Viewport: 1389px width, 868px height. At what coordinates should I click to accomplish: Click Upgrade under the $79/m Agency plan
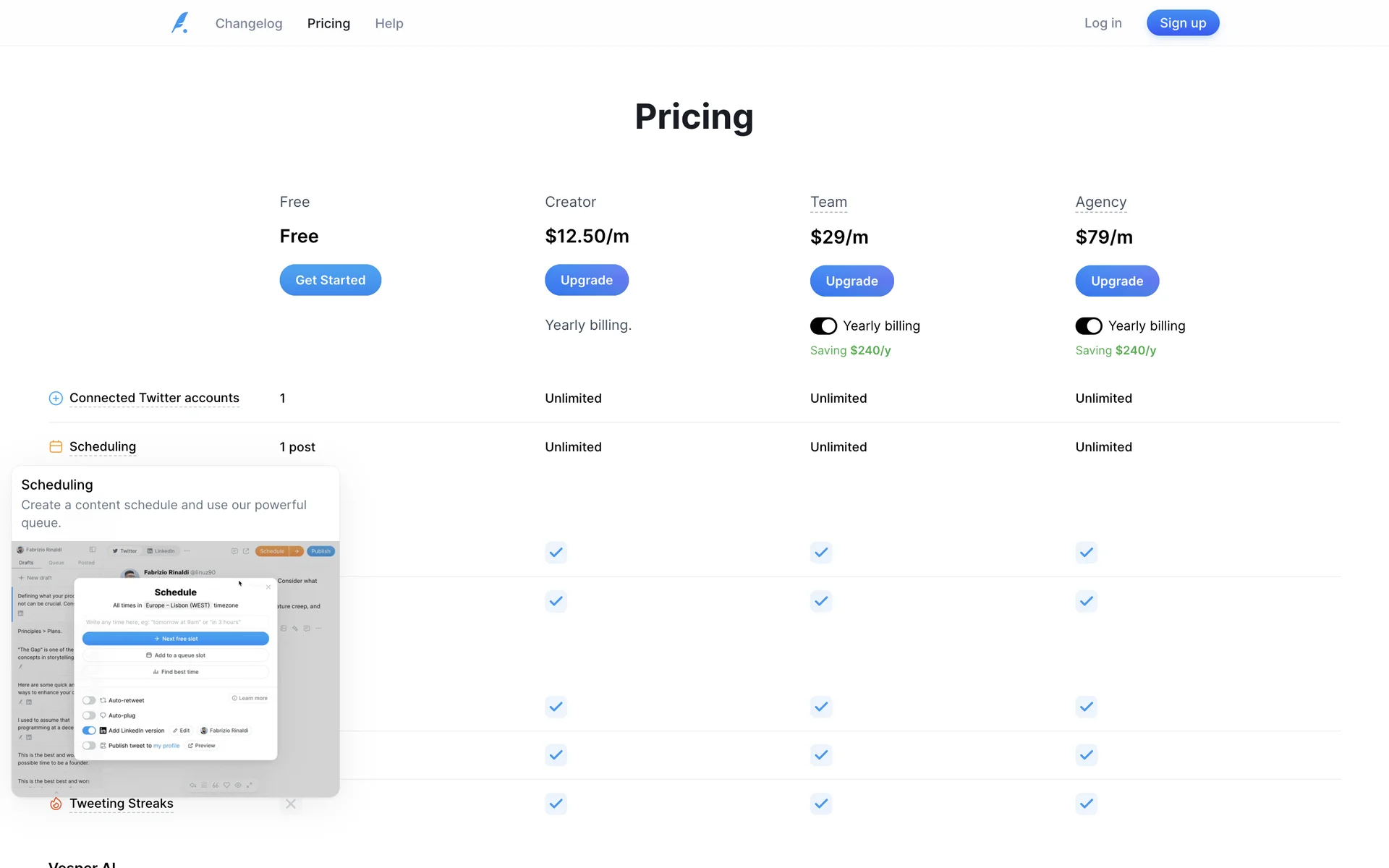coord(1117,281)
